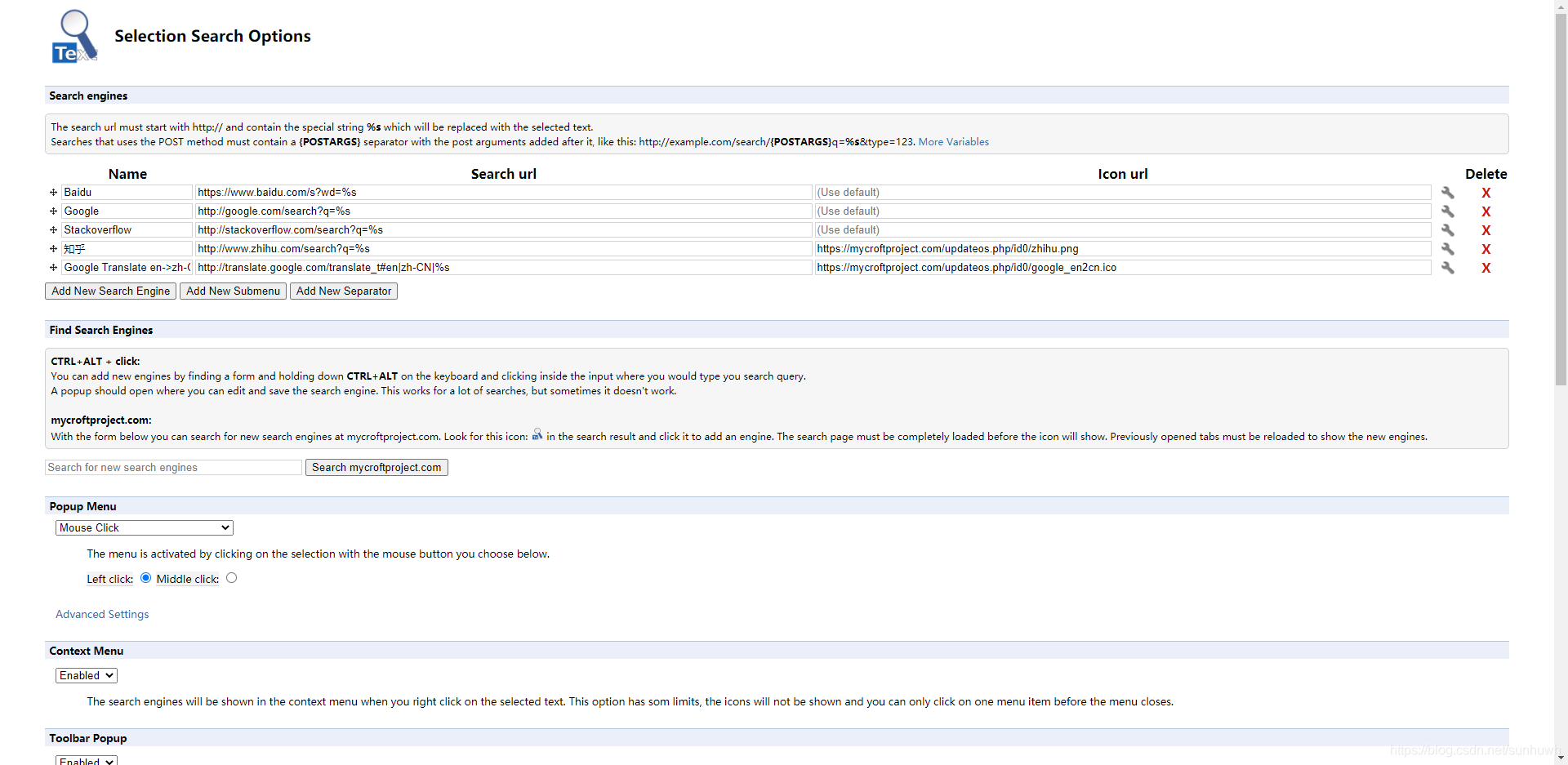
Task: Select Left click radio button
Action: [145, 578]
